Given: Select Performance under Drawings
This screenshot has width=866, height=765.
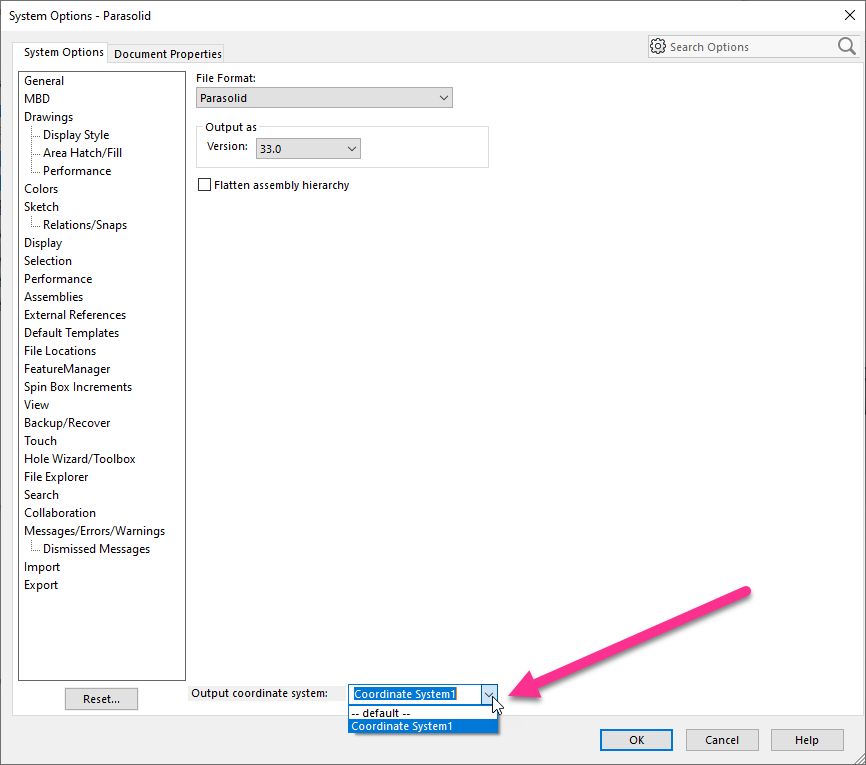Looking at the screenshot, I should tap(77, 171).
